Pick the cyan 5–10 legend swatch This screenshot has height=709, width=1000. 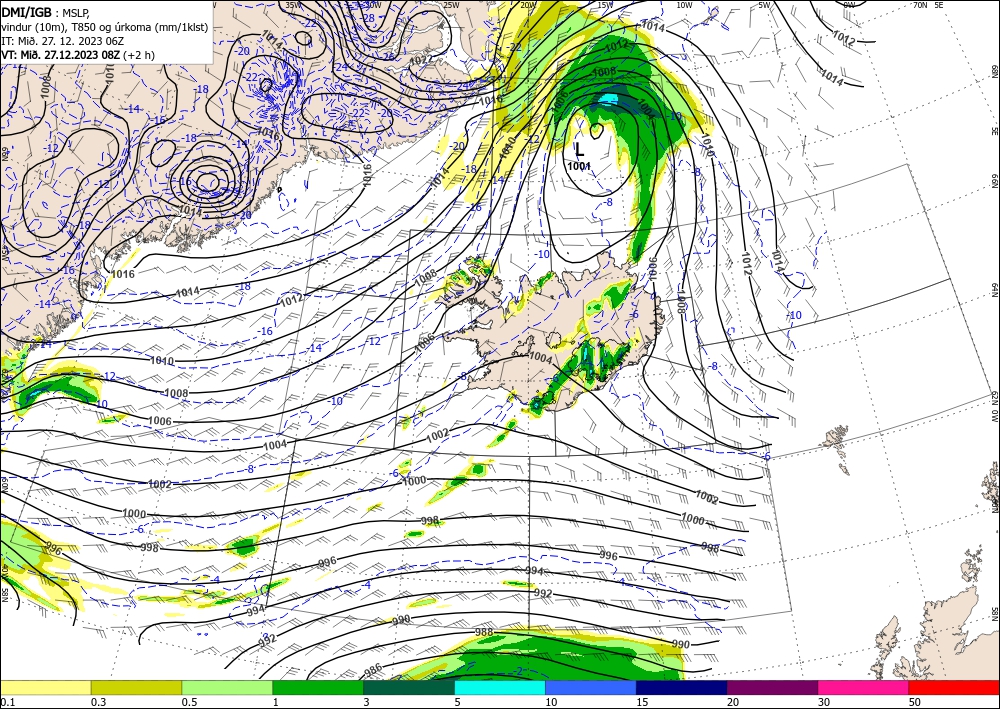[x=500, y=687]
